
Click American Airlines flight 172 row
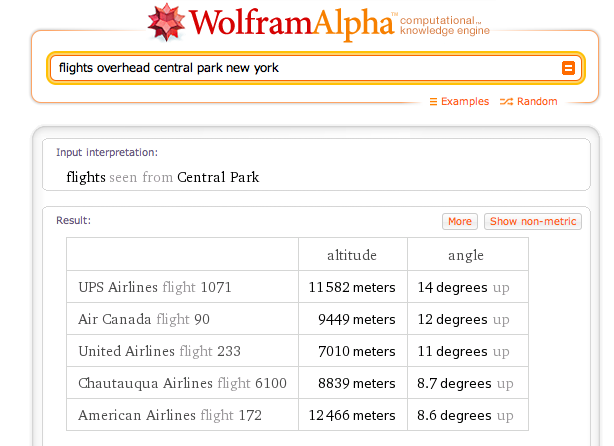point(298,415)
